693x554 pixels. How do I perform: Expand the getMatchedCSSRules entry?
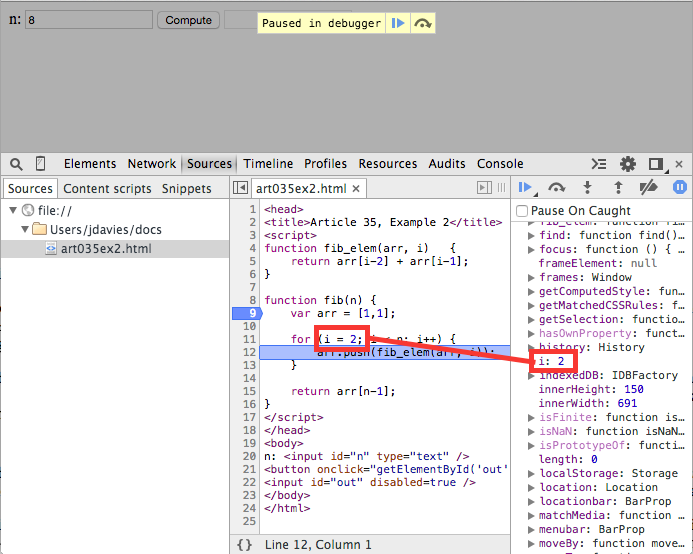coord(532,306)
